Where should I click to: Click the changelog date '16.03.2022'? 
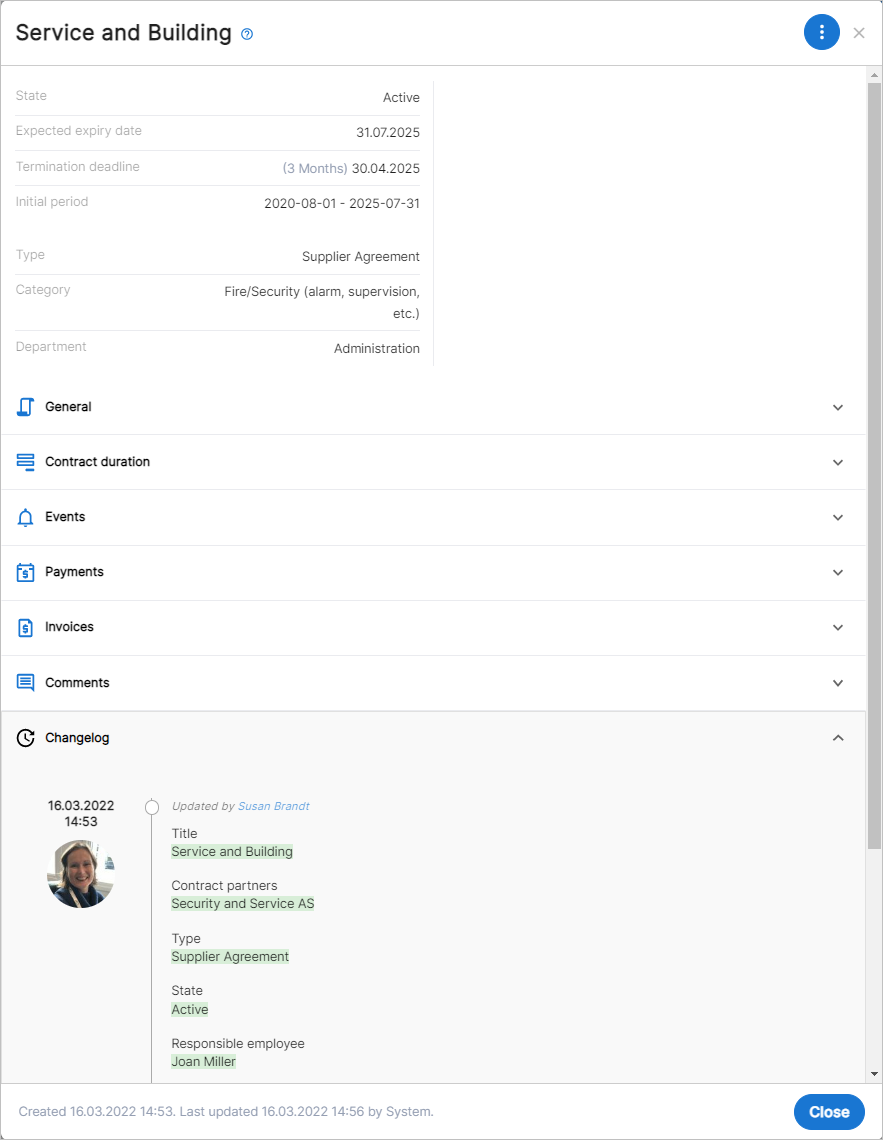click(81, 806)
